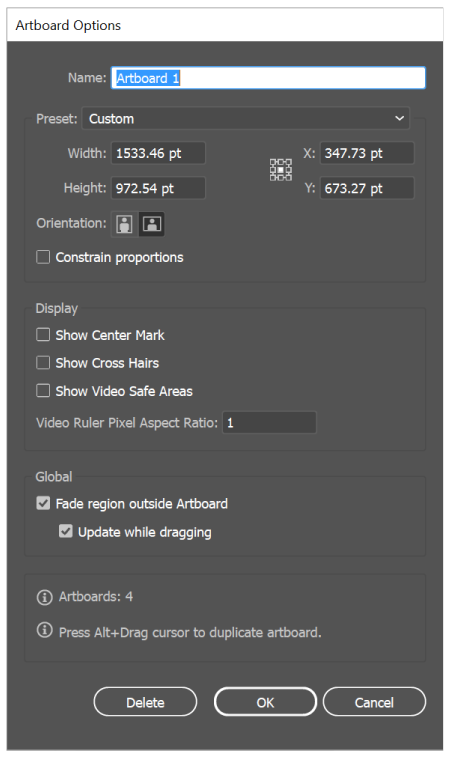This screenshot has height=757, width=450.
Task: Click the Height value field
Action: click(158, 188)
